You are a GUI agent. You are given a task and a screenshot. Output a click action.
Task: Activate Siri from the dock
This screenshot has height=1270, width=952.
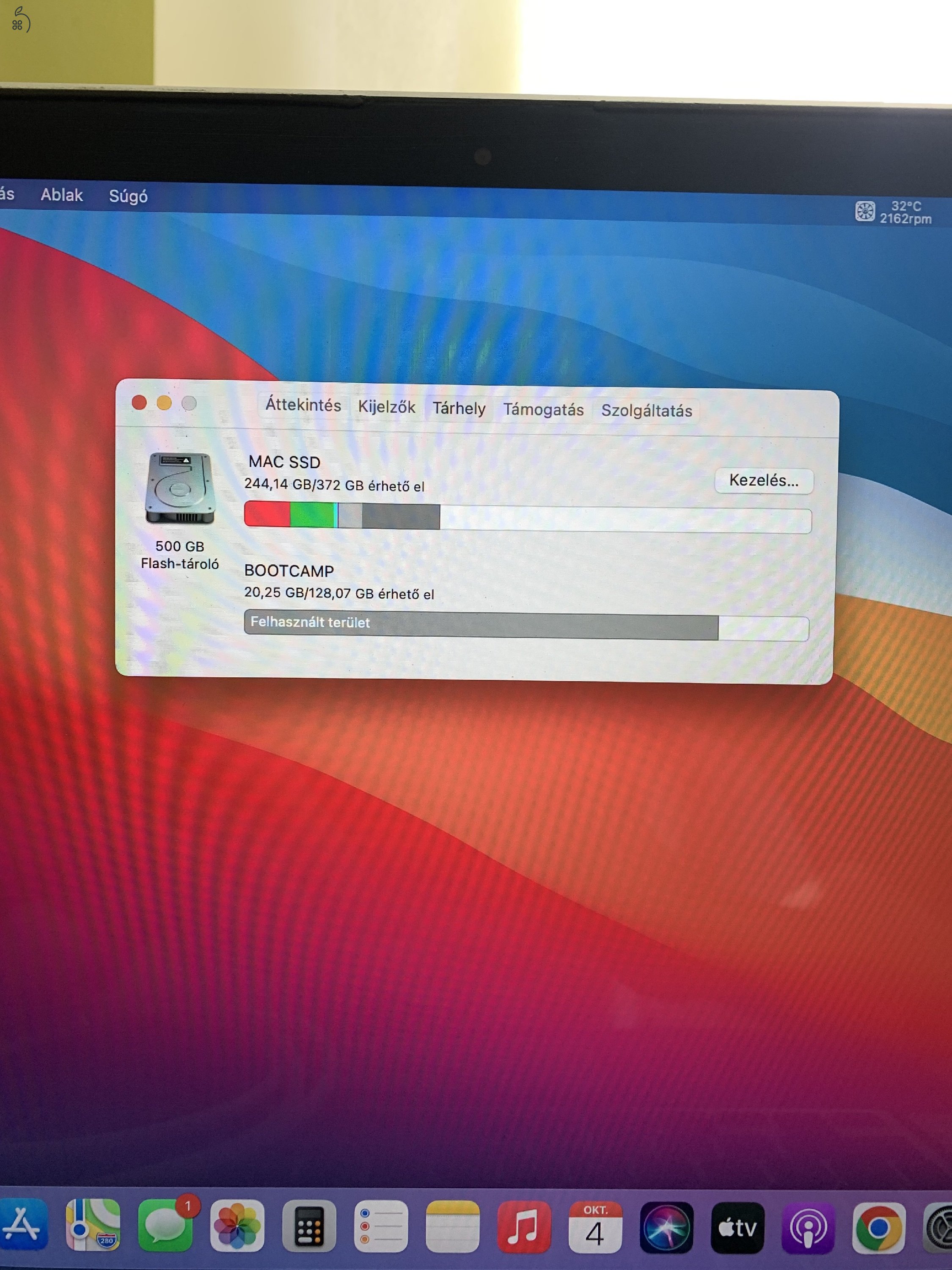pos(666,1228)
